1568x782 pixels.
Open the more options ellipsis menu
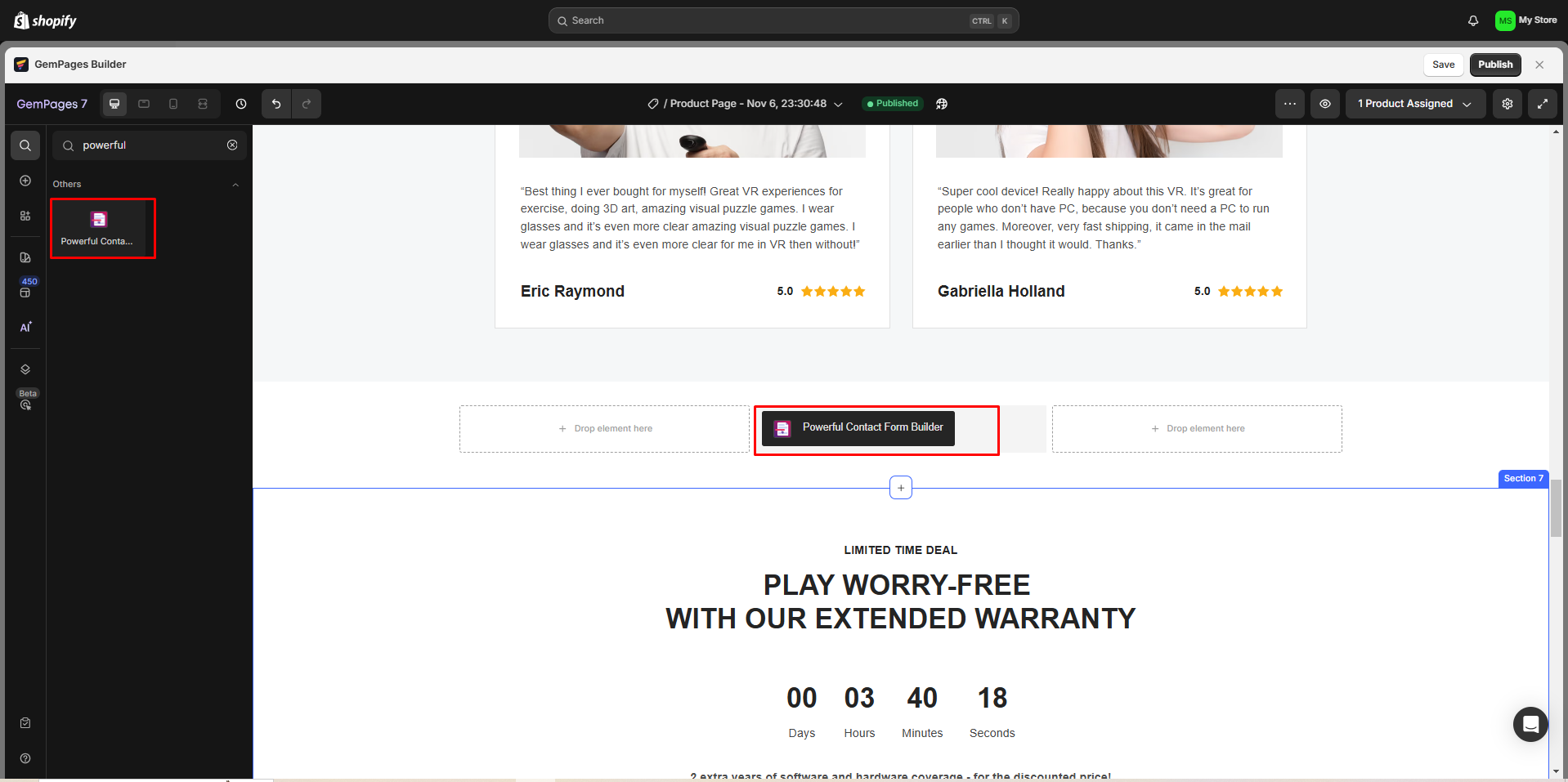point(1290,104)
